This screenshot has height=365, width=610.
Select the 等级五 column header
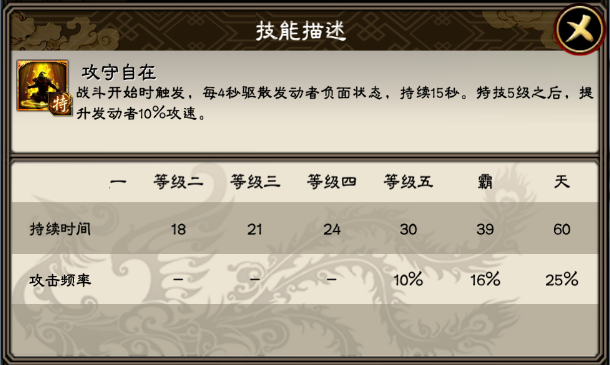408,182
